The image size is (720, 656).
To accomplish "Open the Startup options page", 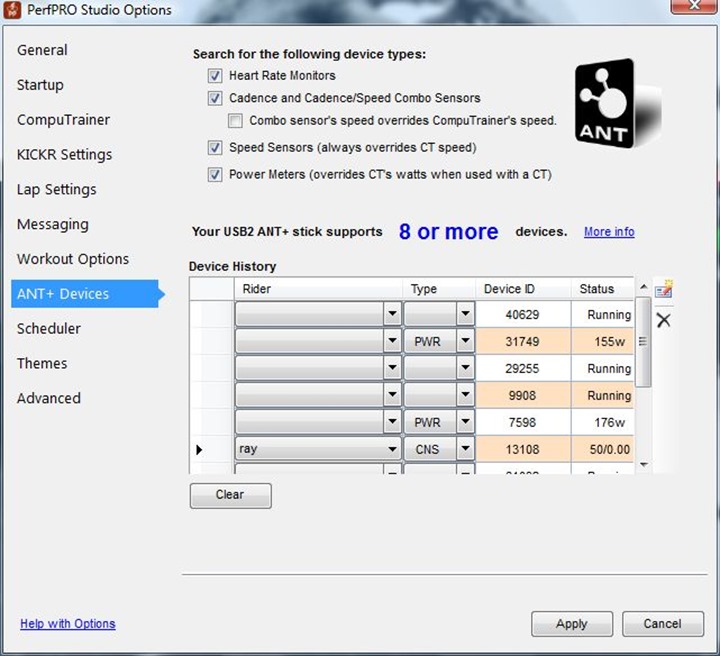I will (x=40, y=85).
